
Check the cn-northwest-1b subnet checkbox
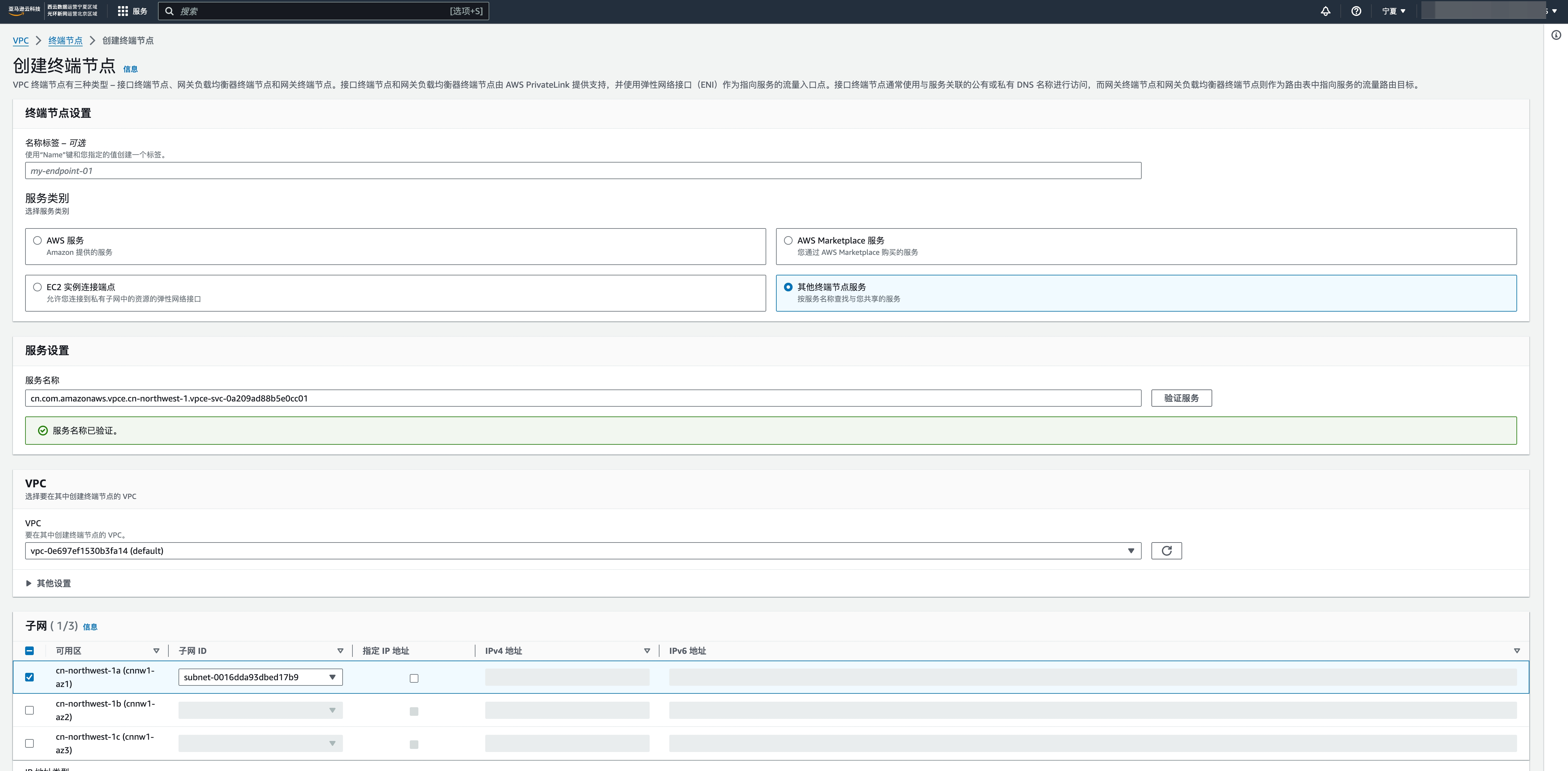point(29,710)
